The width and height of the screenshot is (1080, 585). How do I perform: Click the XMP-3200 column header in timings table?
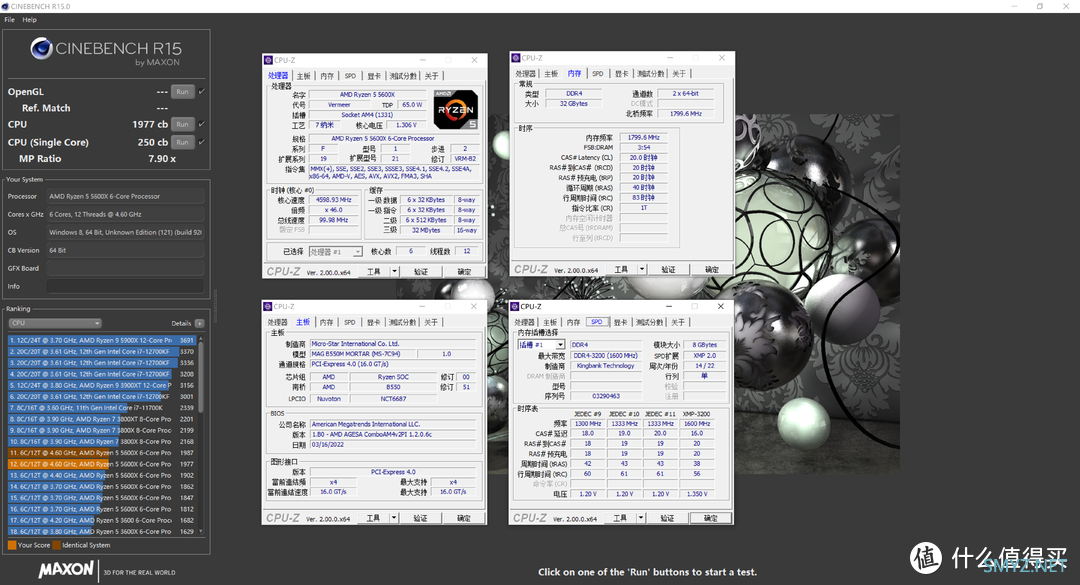696,414
